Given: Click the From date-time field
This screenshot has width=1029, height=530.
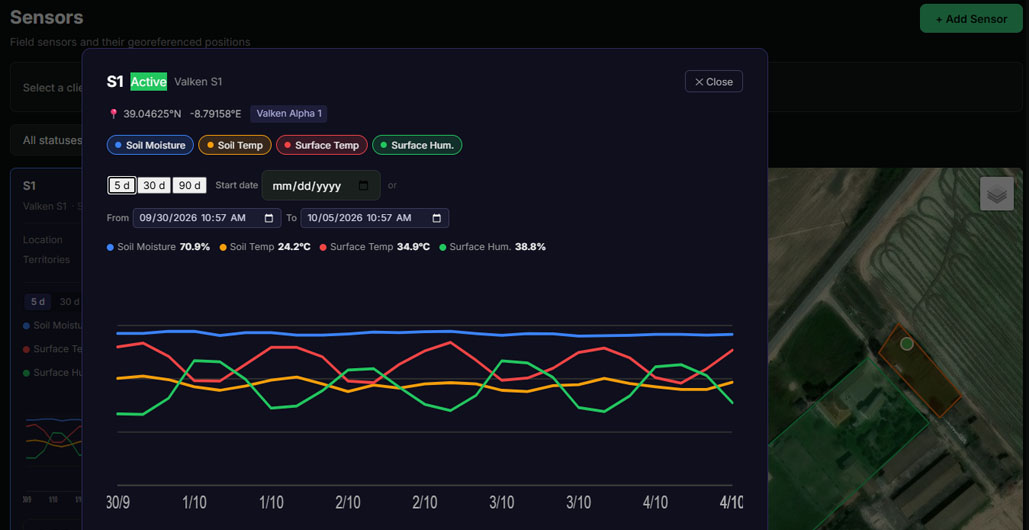Looking at the screenshot, I should (x=207, y=218).
